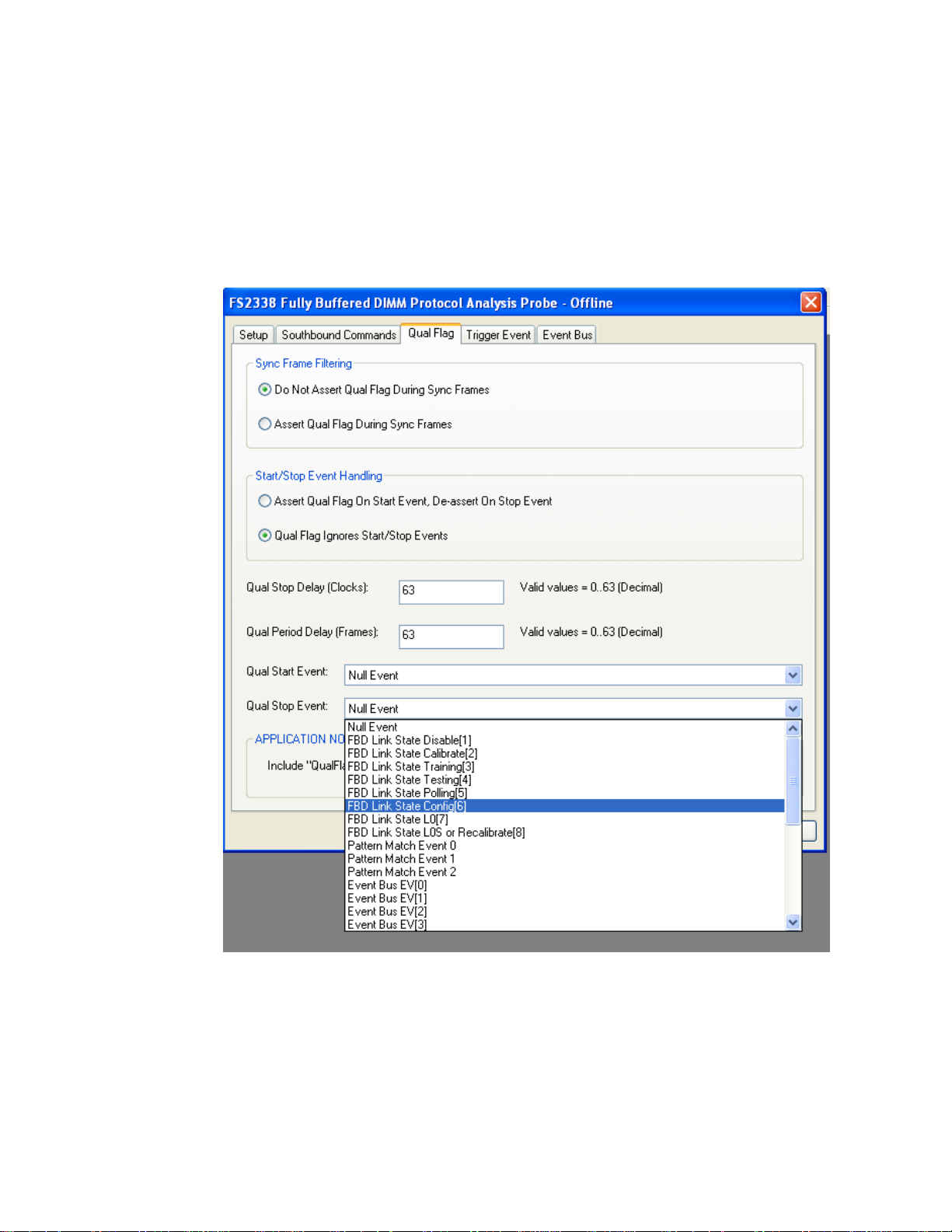Switch to the Setup tab
This screenshot has height=1232, width=952.
253,335
